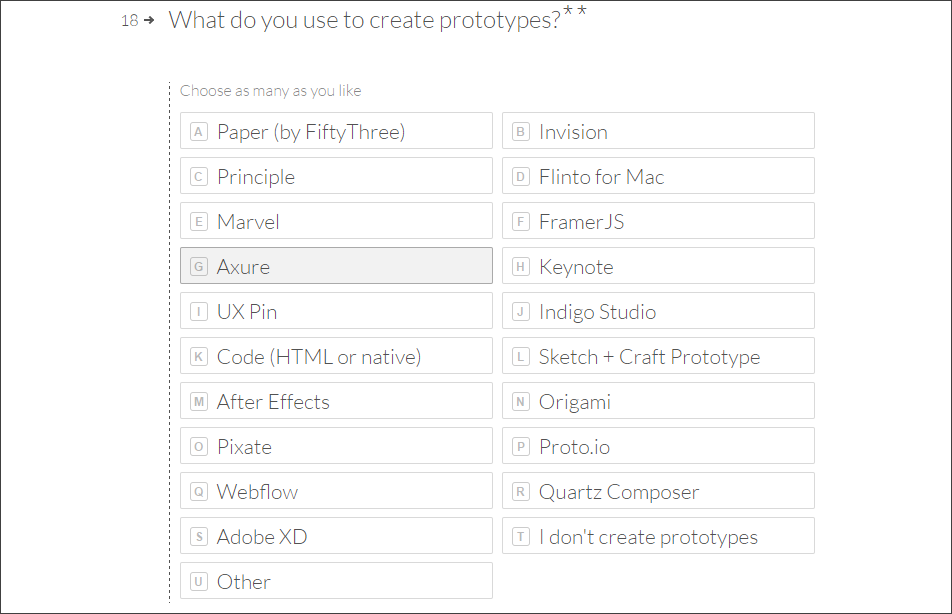Image resolution: width=952 pixels, height=614 pixels.
Task: Tick the Principle choice
Action: [x=336, y=176]
